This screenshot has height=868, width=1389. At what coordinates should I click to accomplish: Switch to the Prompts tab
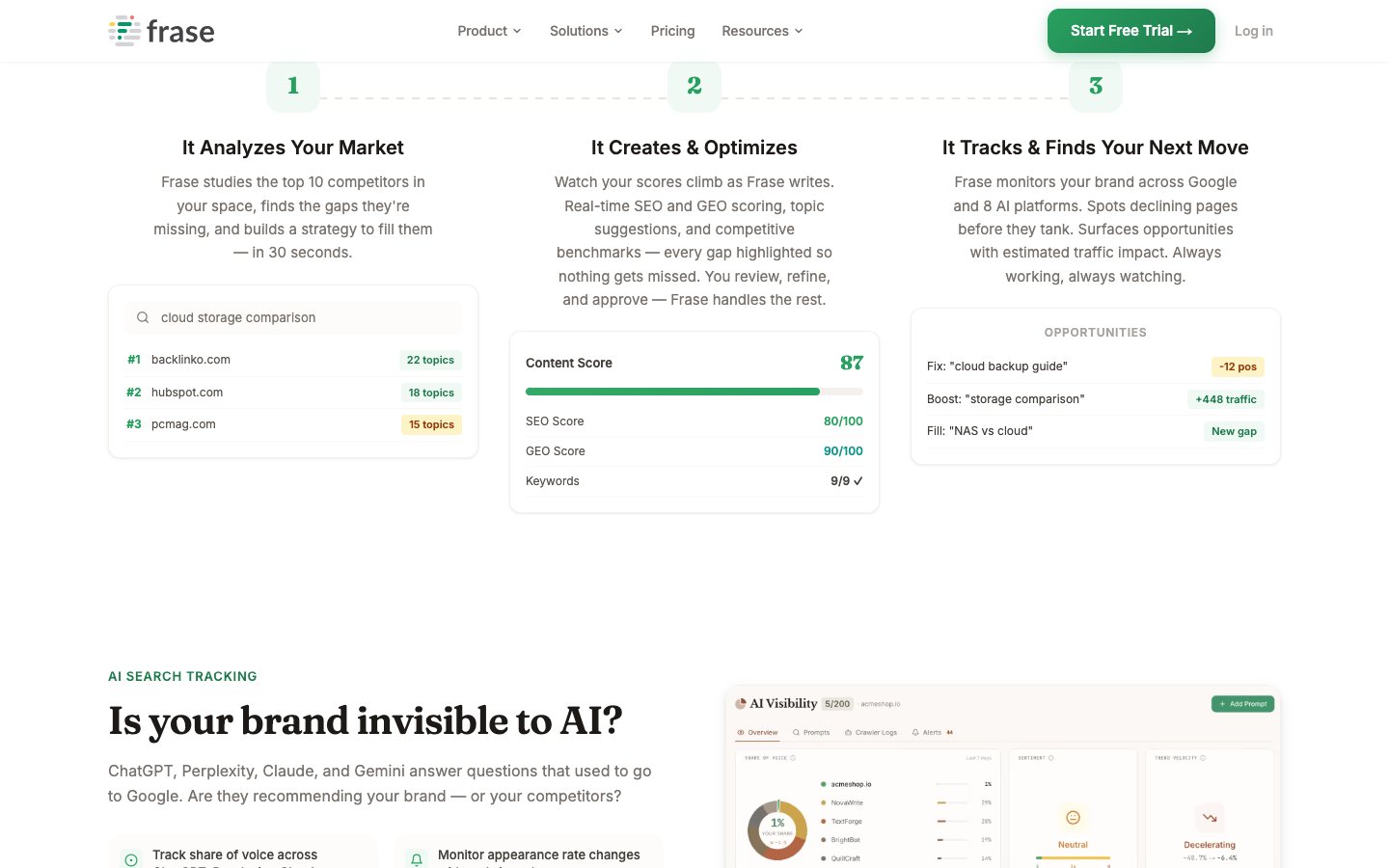click(x=811, y=732)
